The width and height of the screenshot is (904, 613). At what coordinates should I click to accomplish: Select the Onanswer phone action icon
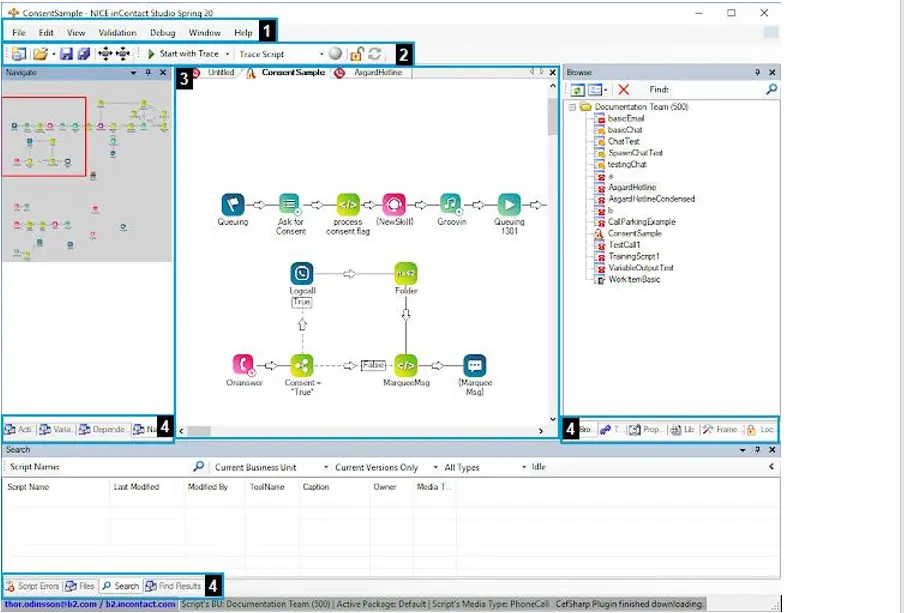pos(244,366)
